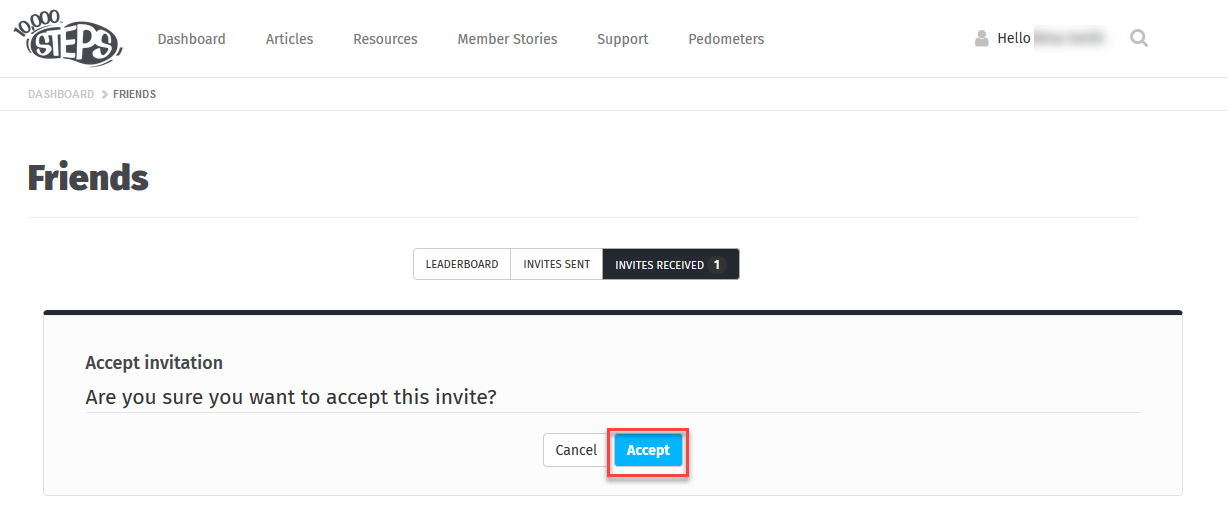This screenshot has width=1228, height=517.
Task: Click the Friends page heading
Action: [88, 177]
